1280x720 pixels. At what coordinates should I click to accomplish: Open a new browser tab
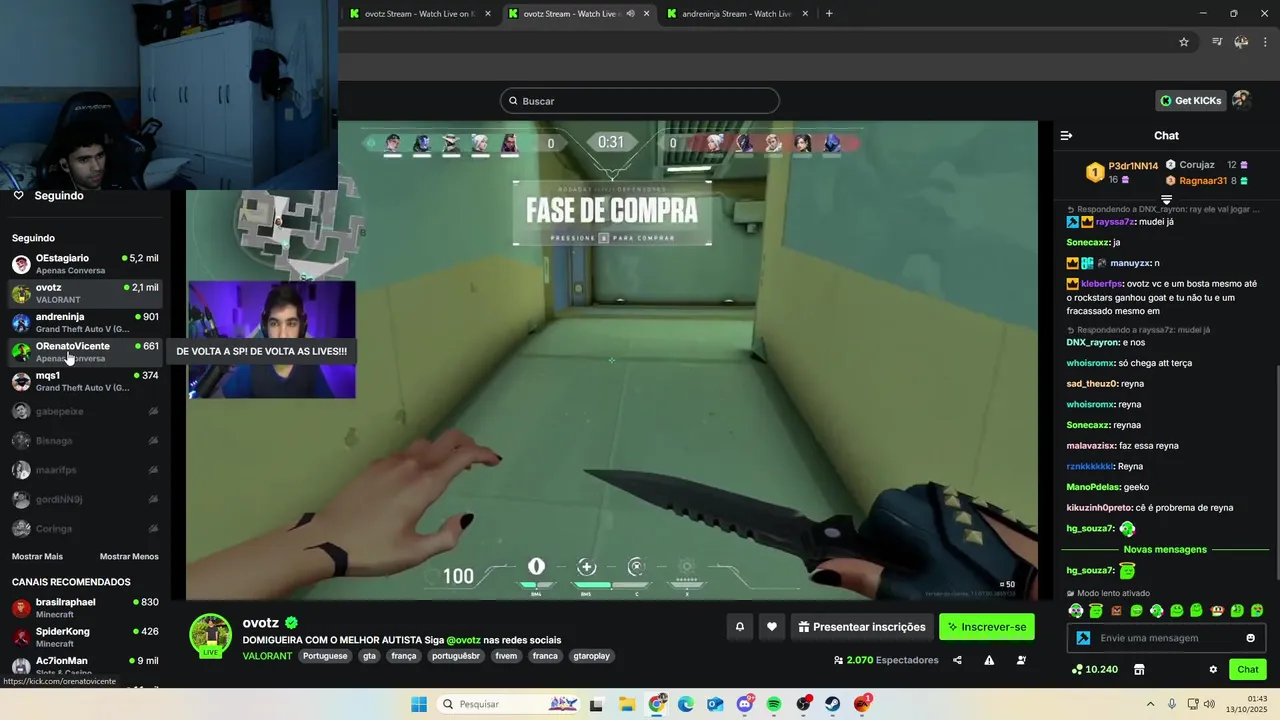[829, 14]
